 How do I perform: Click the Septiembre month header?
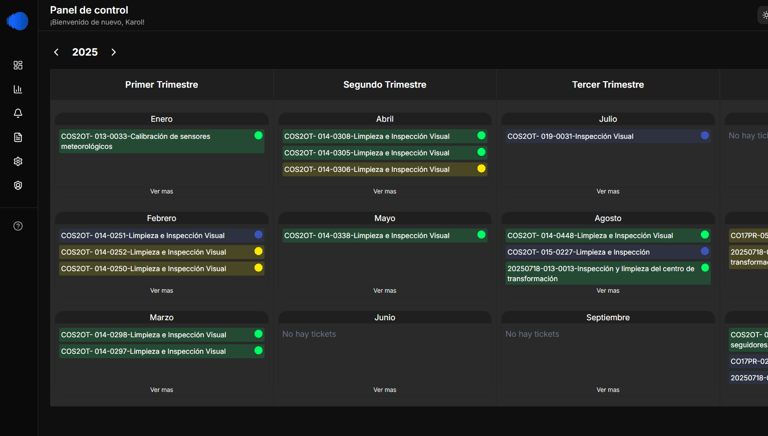click(608, 317)
